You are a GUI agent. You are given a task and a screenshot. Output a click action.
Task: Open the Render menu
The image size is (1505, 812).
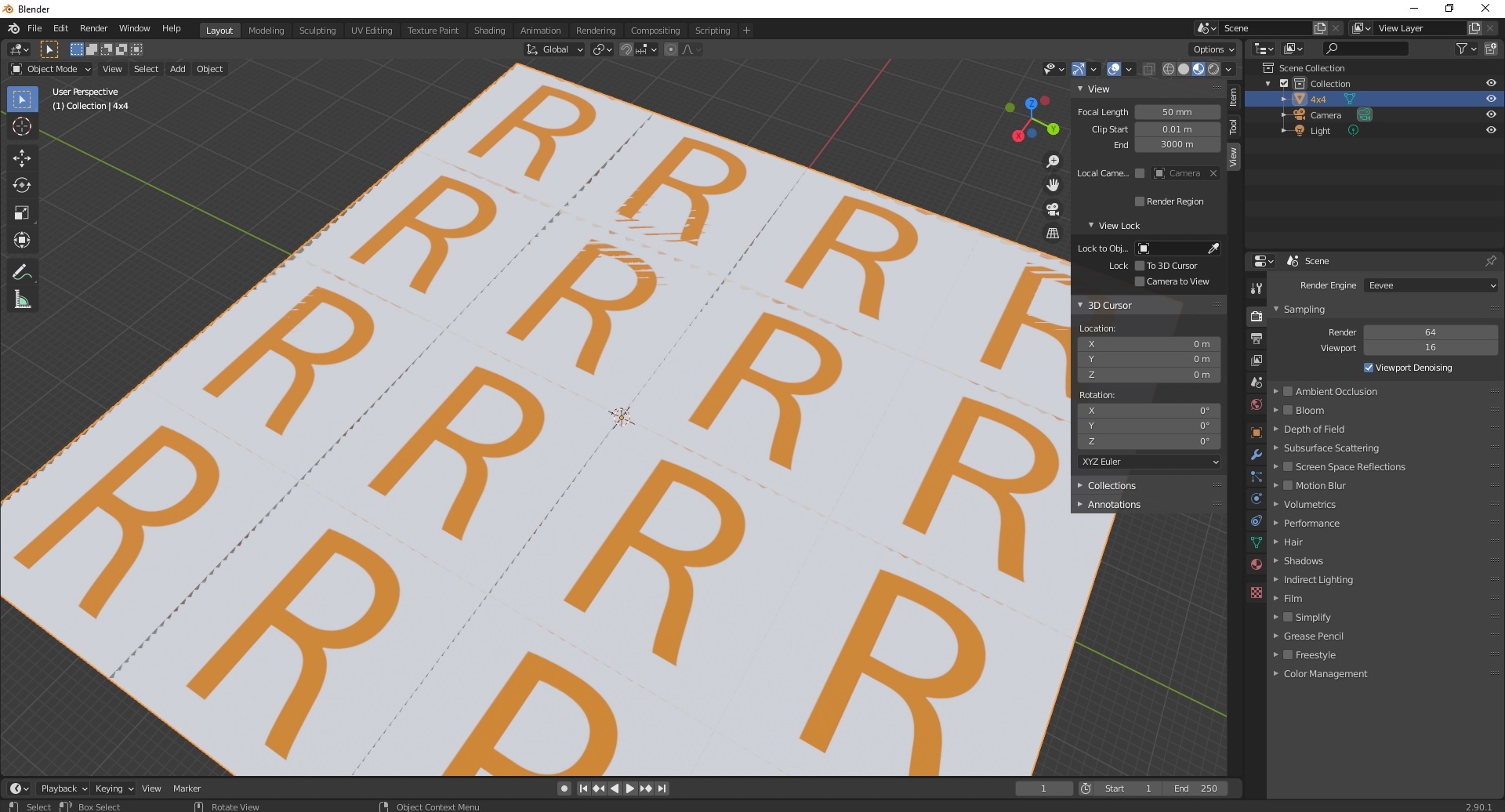[x=93, y=28]
